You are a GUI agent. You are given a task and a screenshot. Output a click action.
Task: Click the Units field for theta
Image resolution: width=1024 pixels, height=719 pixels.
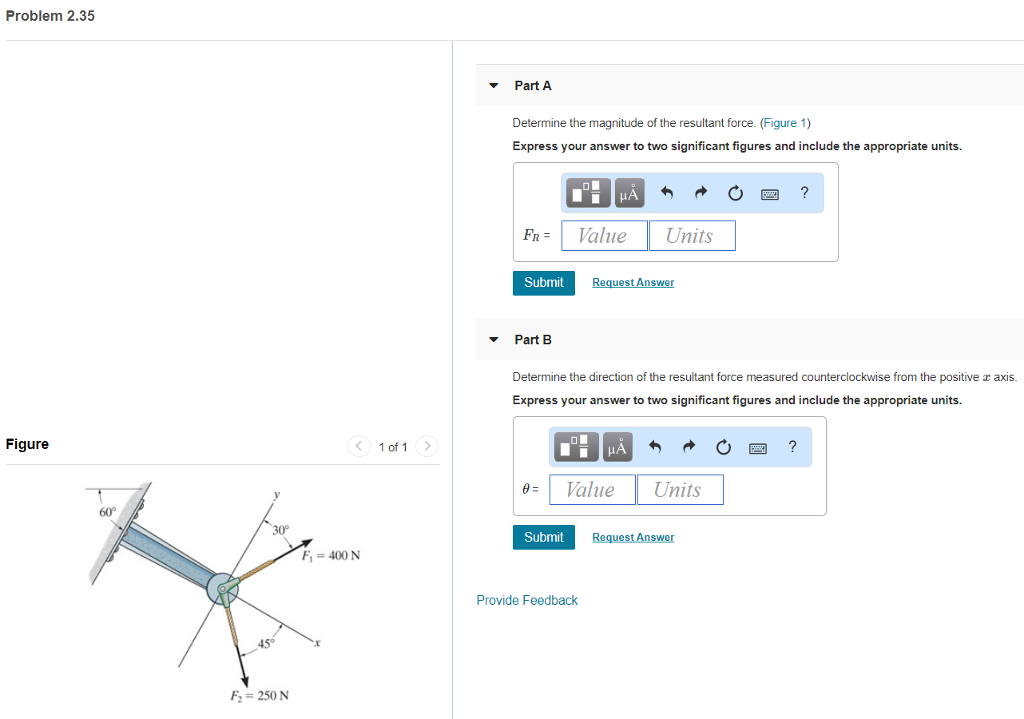(680, 489)
